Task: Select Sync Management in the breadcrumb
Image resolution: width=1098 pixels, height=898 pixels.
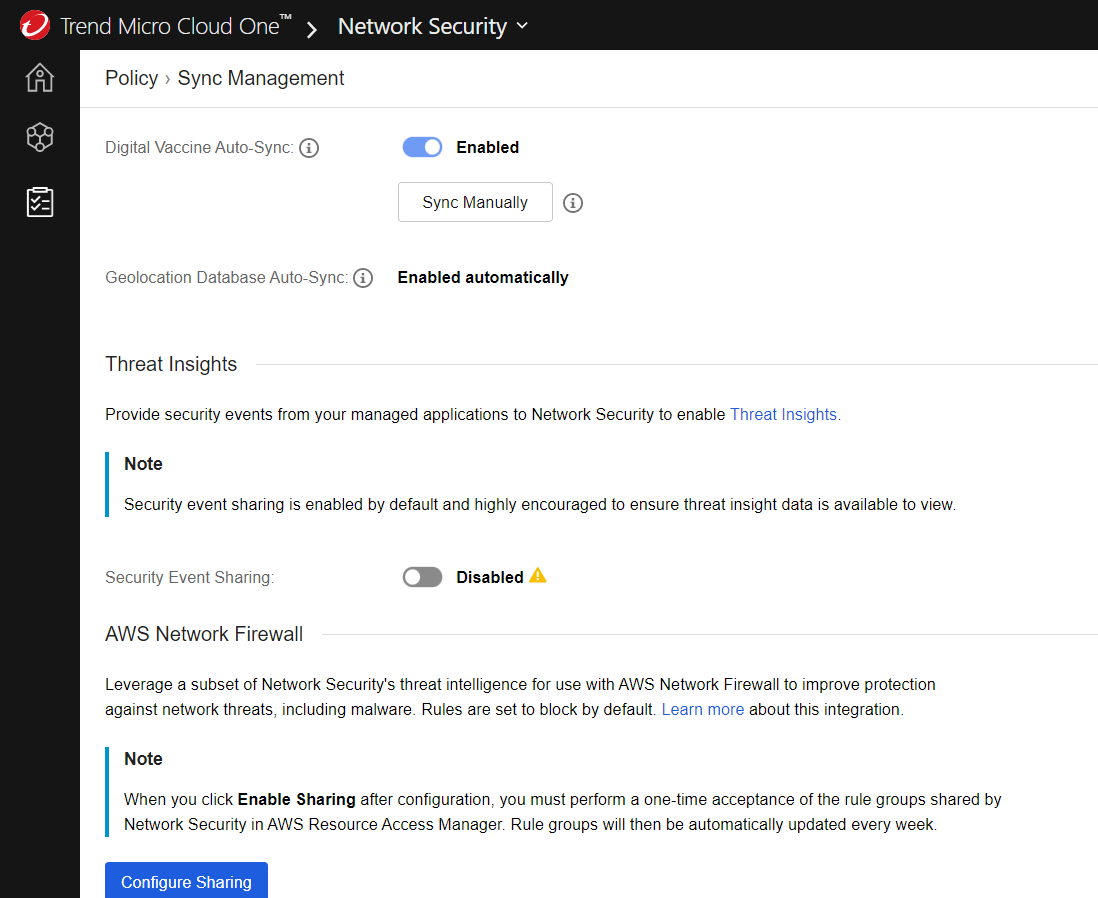Action: 261,79
